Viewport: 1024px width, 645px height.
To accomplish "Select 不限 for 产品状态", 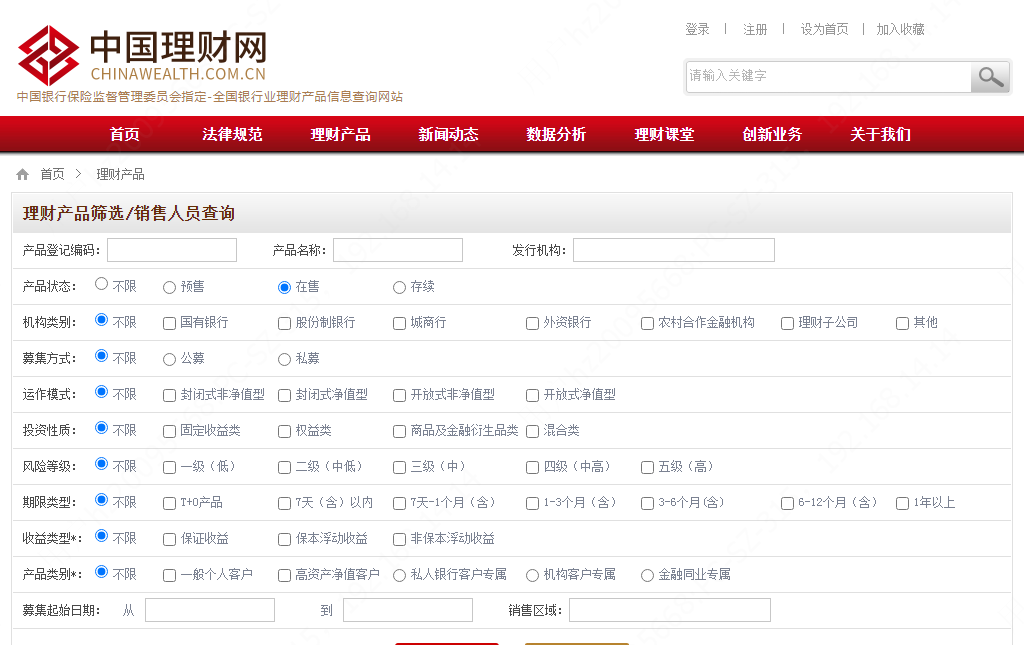I will point(101,284).
